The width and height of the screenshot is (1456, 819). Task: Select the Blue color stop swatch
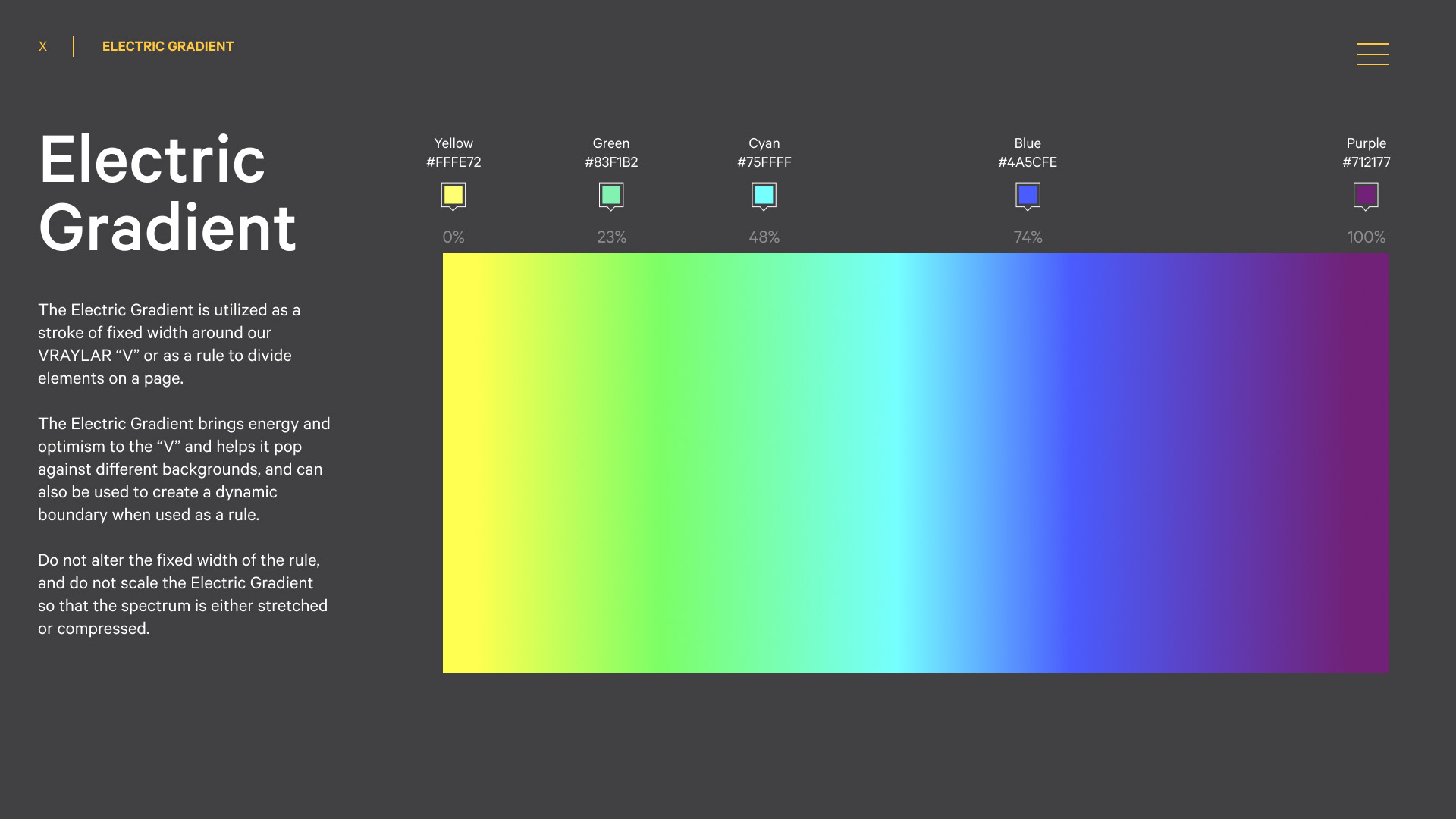pos(1028,195)
